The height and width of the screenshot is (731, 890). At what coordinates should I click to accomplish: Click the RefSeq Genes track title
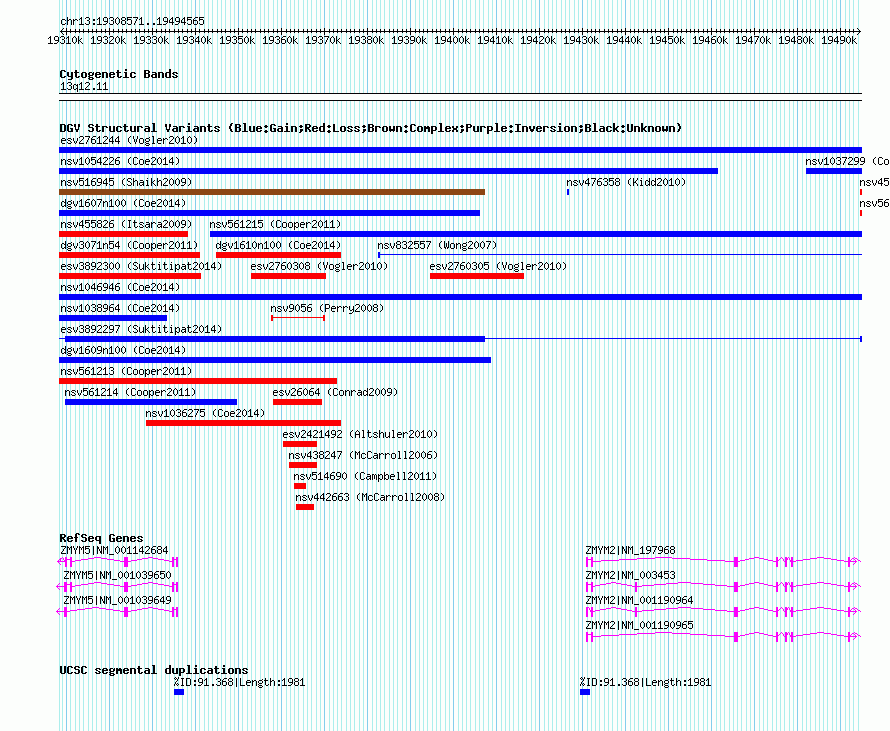[x=101, y=538]
